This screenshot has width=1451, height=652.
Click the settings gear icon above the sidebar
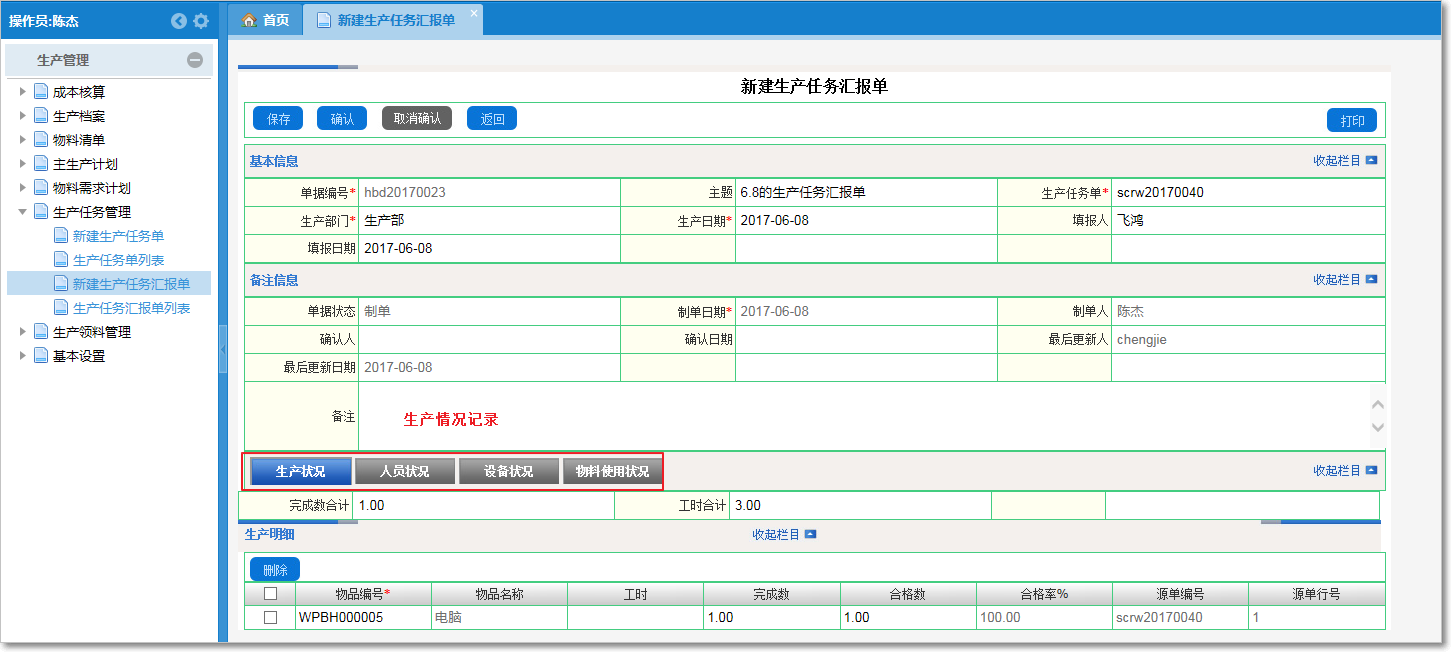[201, 20]
